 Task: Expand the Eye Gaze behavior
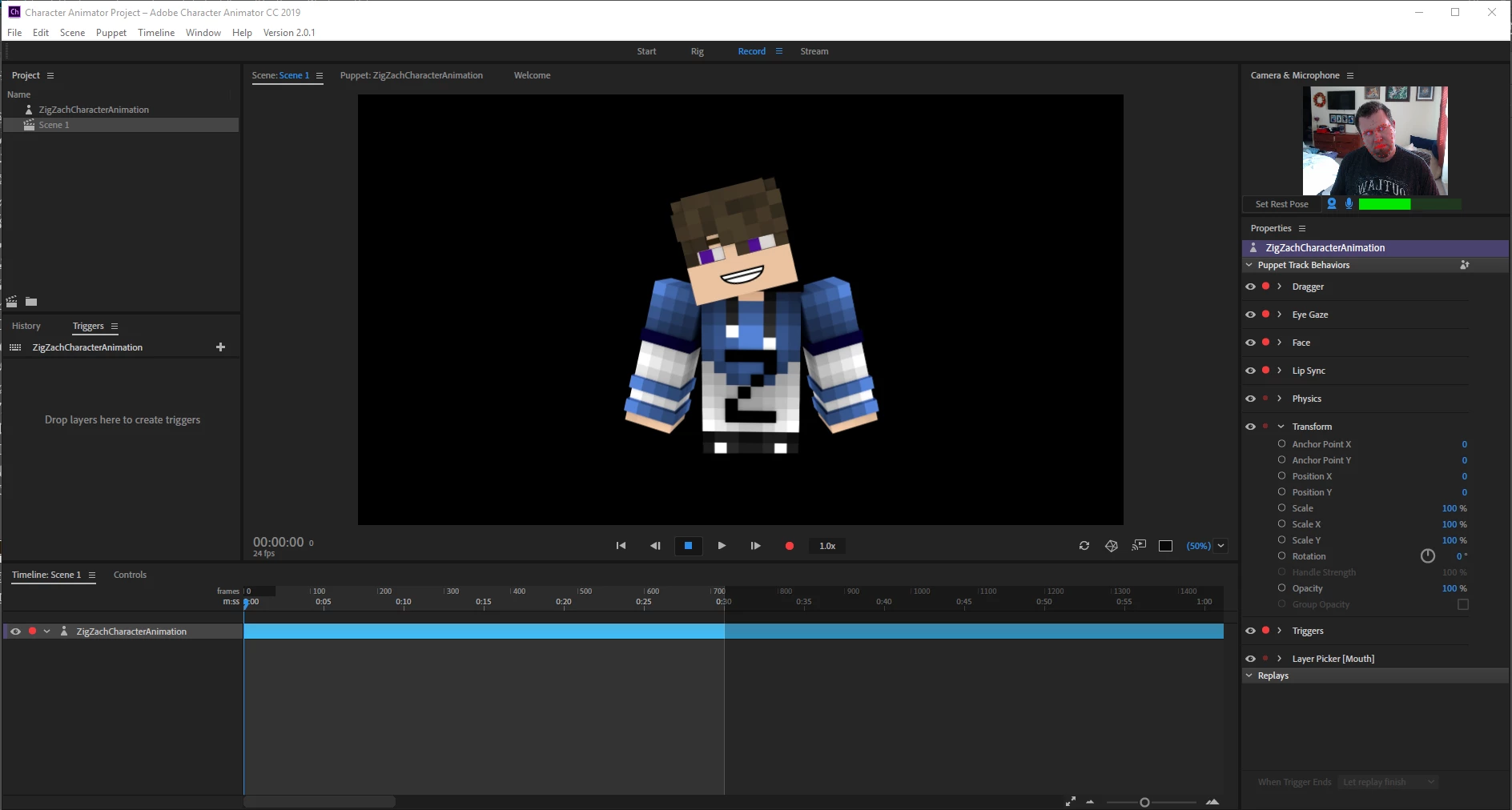(1280, 315)
